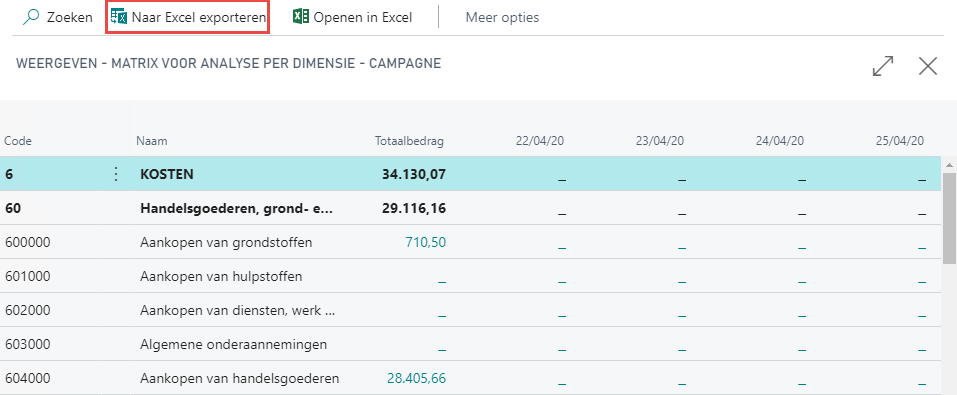Select row 603000 Algemene onderaannemingen
This screenshot has height=395, width=957.
[471, 344]
